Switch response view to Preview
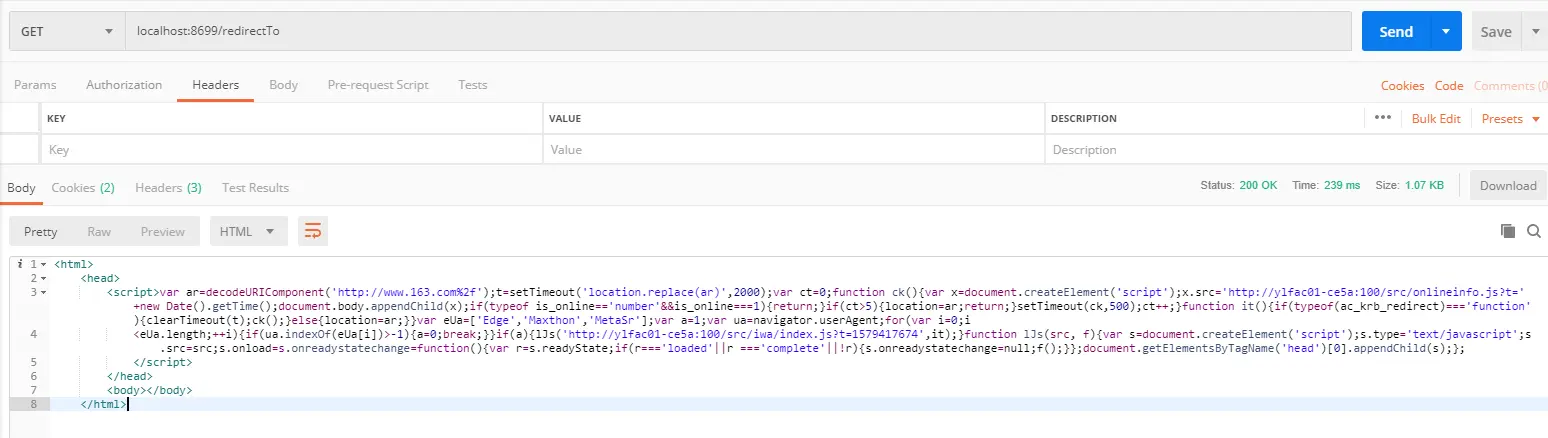Screen dimensions: 1548x438 (x=163, y=231)
